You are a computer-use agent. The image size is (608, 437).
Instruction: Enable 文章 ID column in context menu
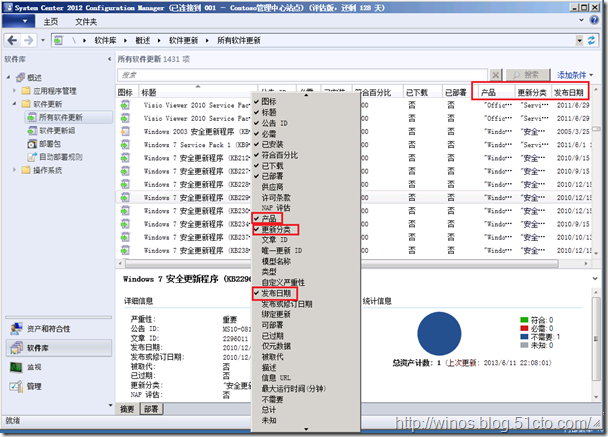click(x=274, y=240)
